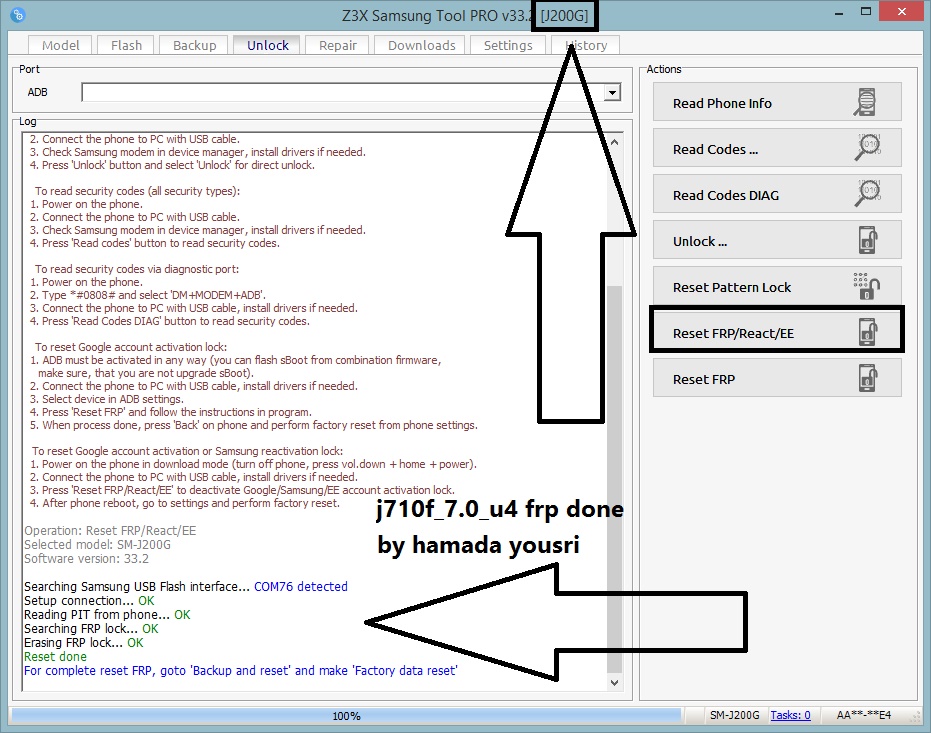Click the Read Phone Info label
Viewport: 931px width, 733px height.
[x=722, y=103]
